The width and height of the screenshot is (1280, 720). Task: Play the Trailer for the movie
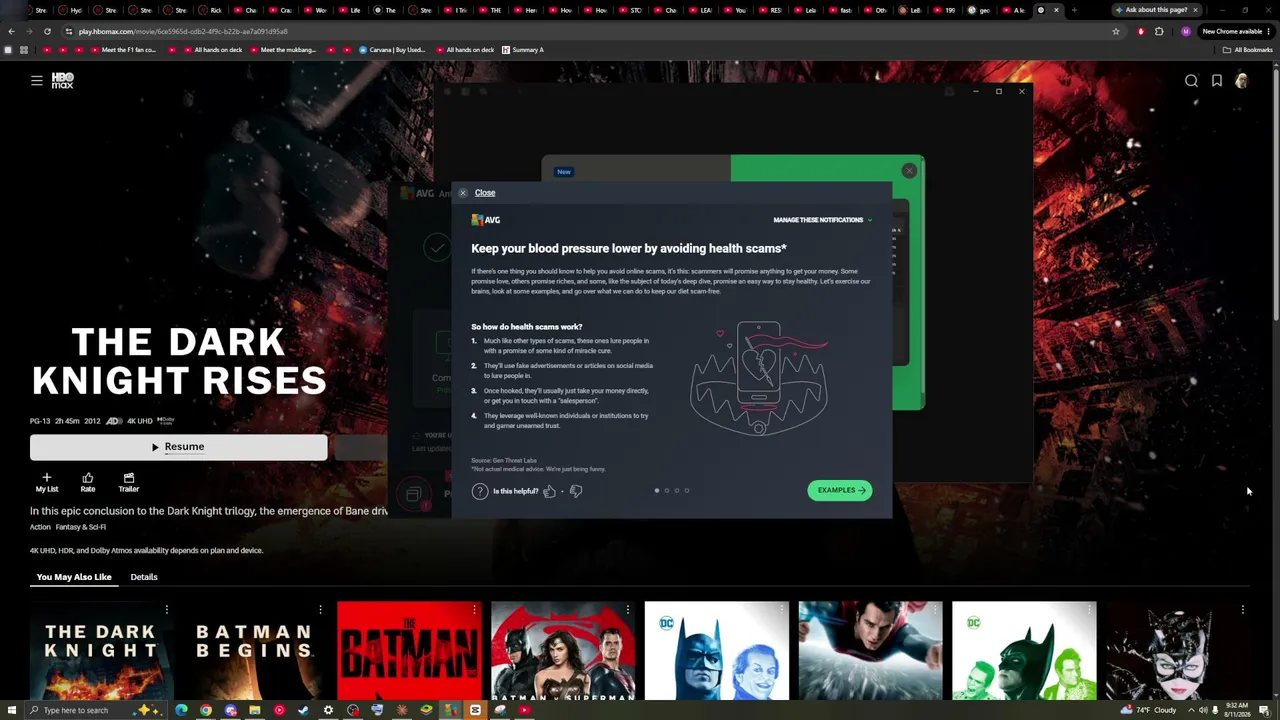pyautogui.click(x=129, y=483)
